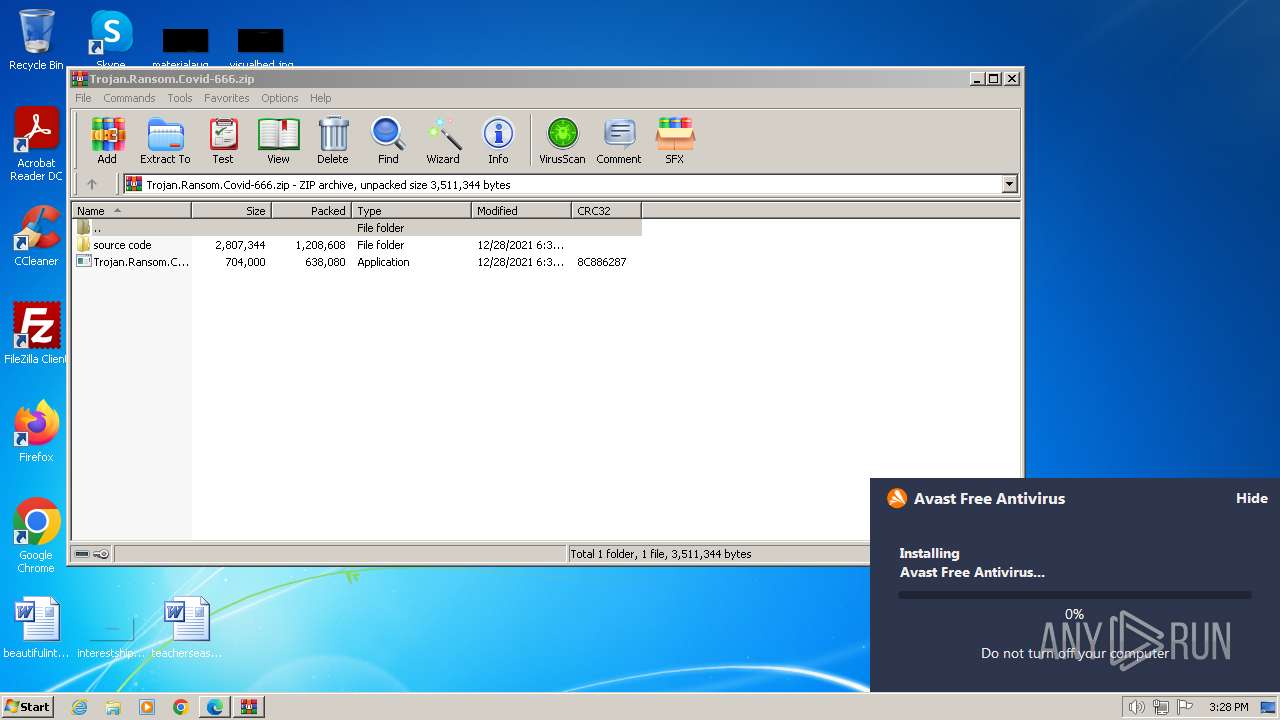Select Google Chrome desktop icon

point(36,536)
